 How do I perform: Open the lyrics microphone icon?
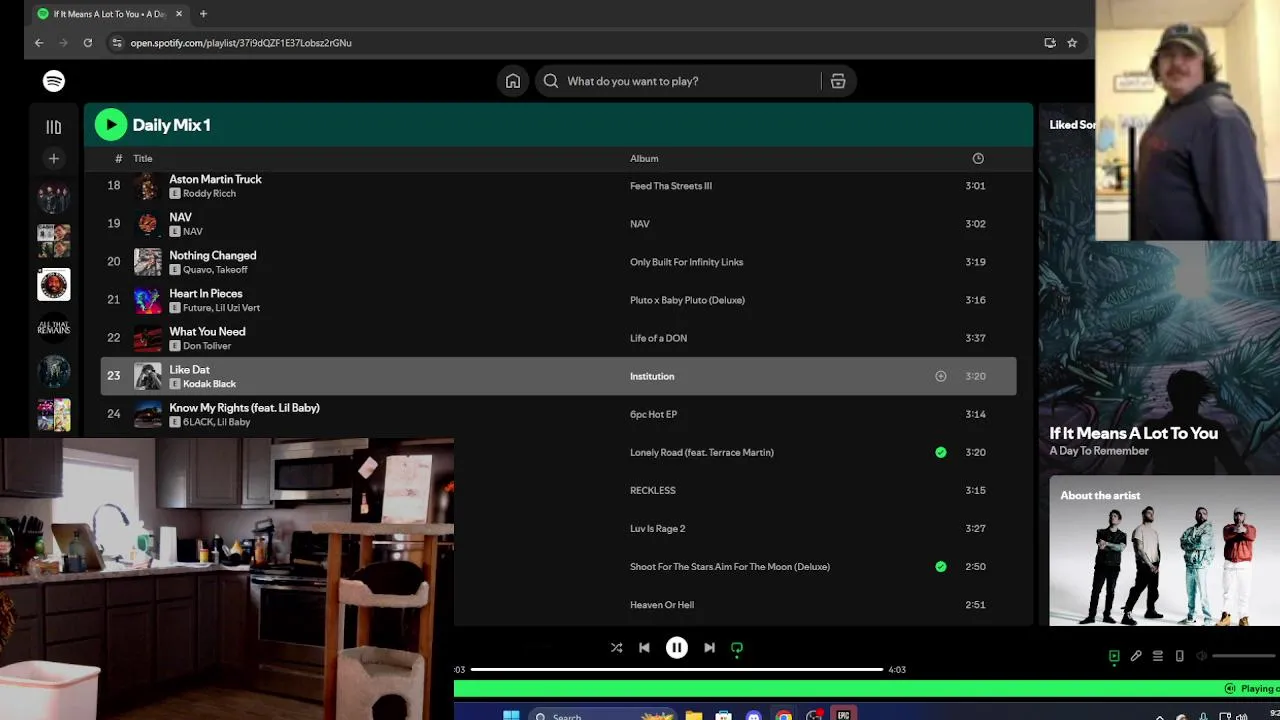[1136, 656]
